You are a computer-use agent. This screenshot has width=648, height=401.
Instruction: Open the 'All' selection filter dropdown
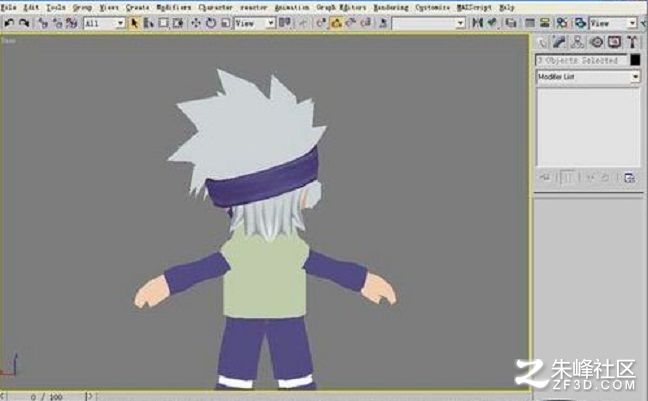point(104,23)
